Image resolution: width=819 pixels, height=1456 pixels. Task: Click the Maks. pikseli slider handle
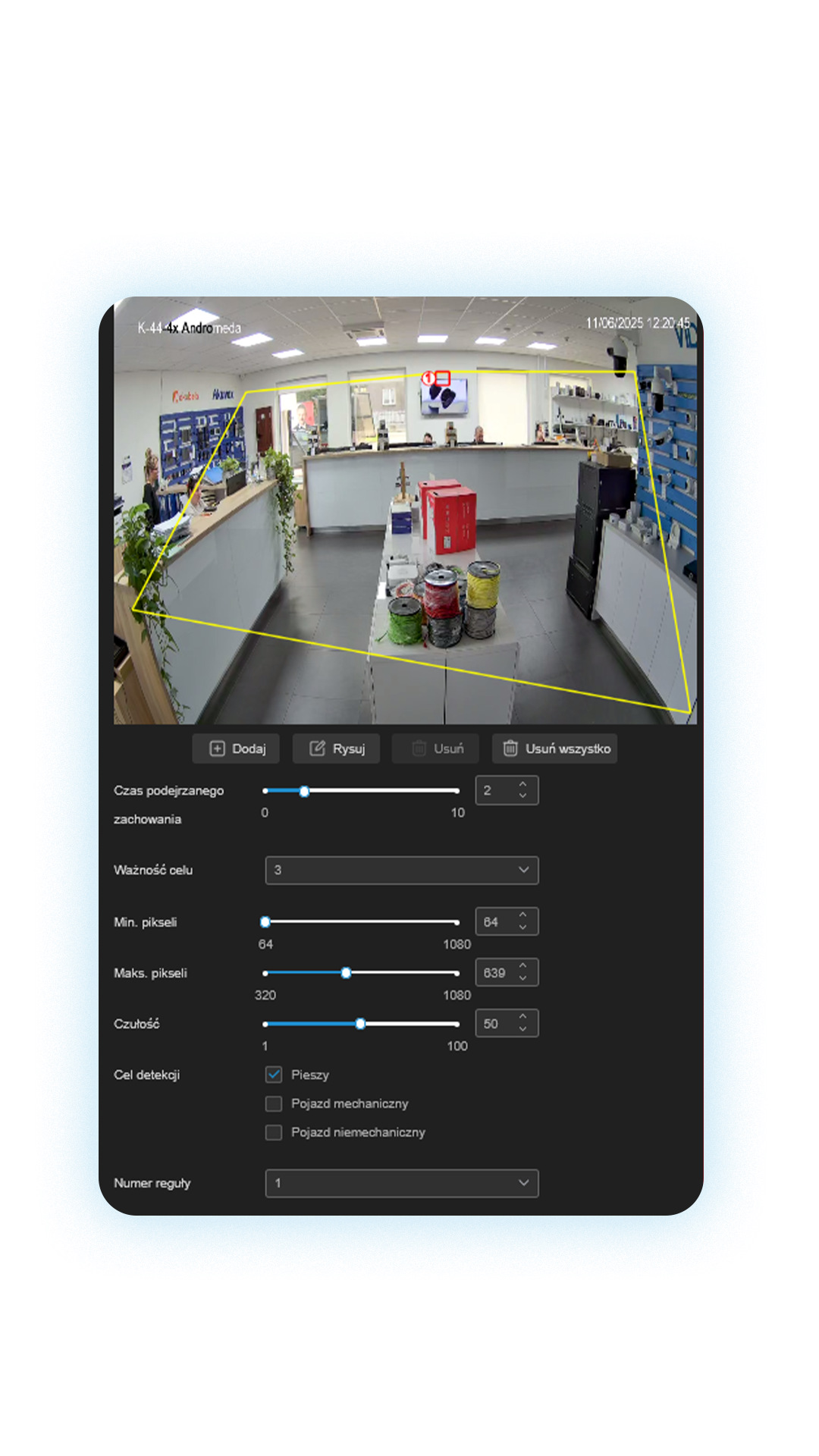point(346,973)
